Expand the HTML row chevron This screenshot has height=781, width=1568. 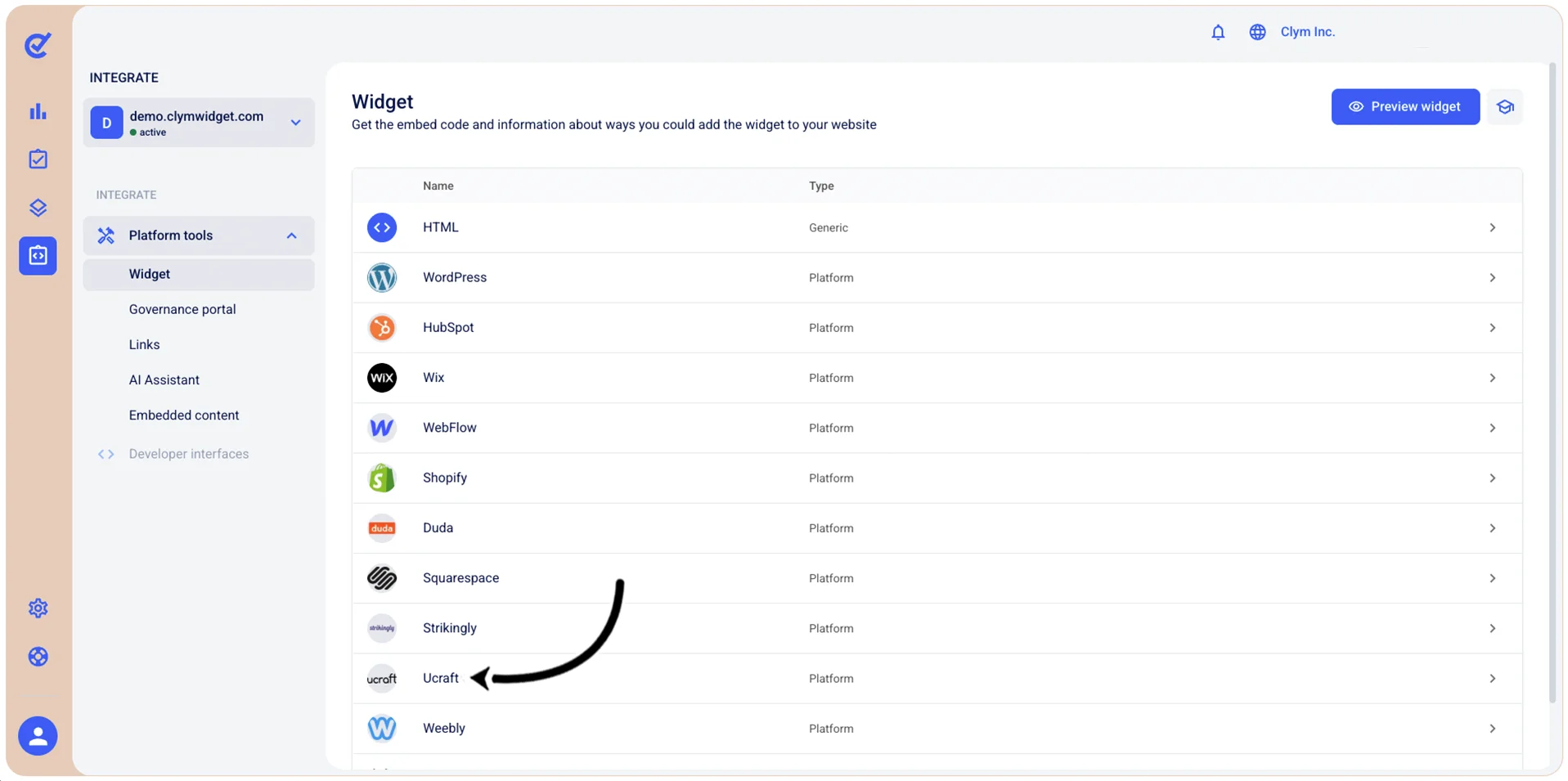point(1492,227)
